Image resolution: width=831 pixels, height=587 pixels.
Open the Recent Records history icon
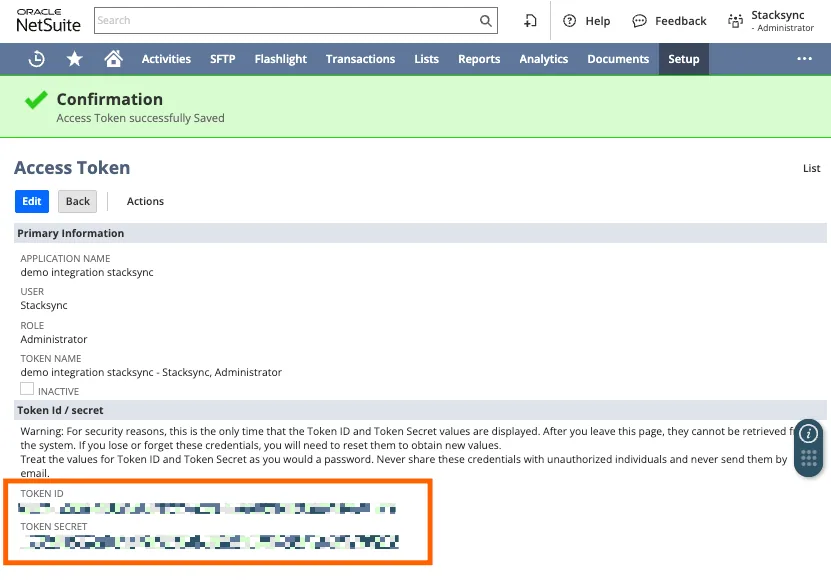37,59
